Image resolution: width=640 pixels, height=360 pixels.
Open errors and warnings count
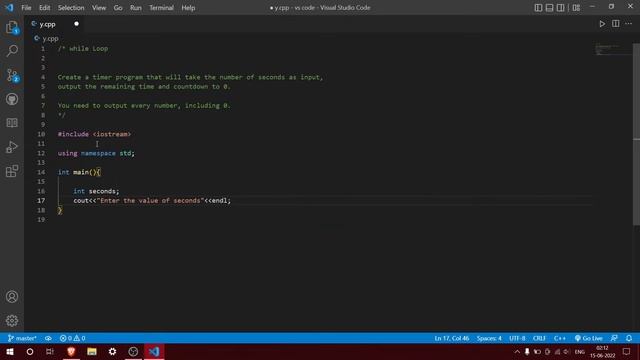[x=72, y=338]
